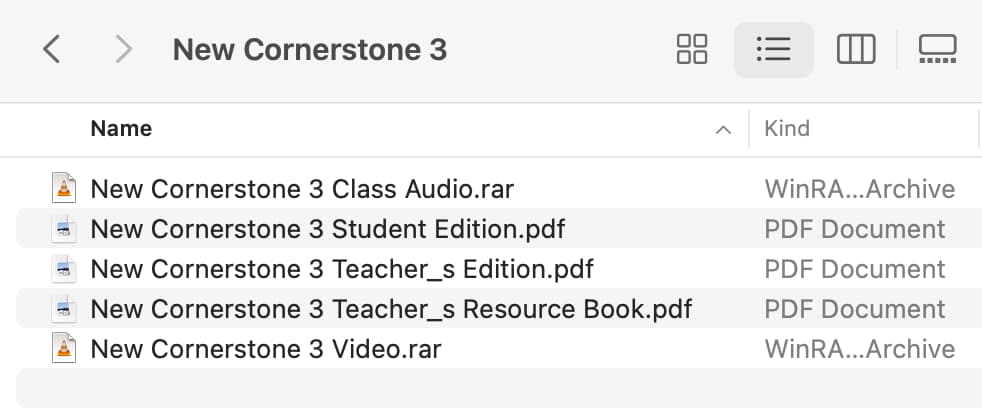Select New Cornerstone 3 Video.rar

pyautogui.click(x=499, y=349)
